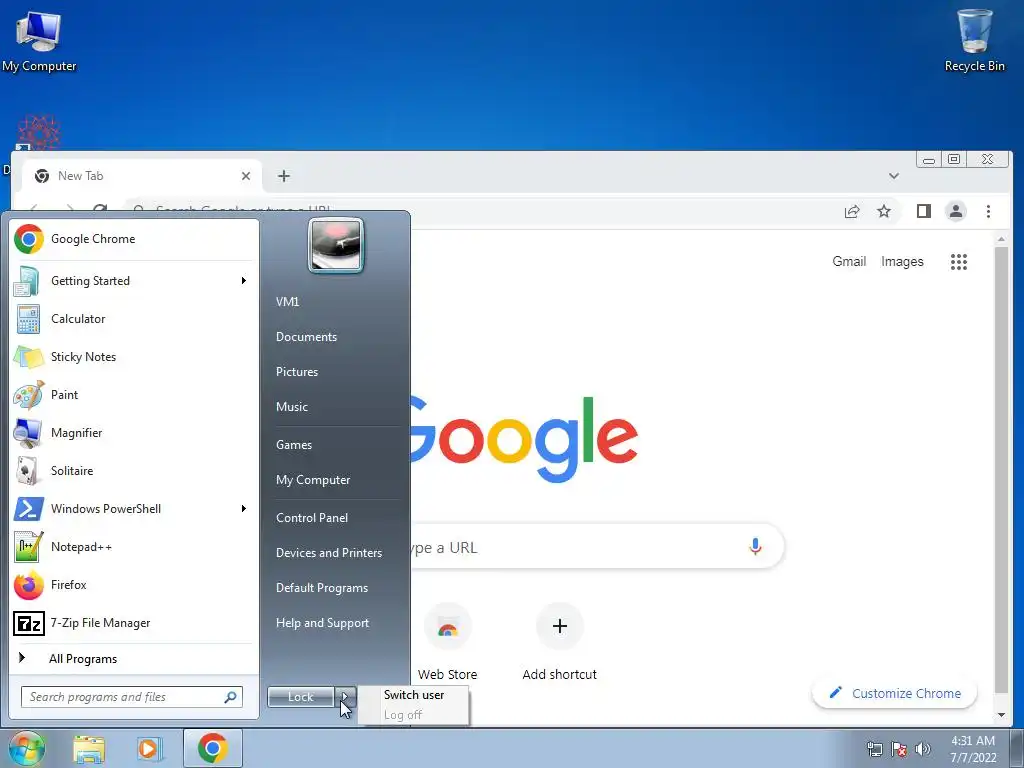Open Google apps grid
Screen dimensions: 1024x768
click(959, 262)
